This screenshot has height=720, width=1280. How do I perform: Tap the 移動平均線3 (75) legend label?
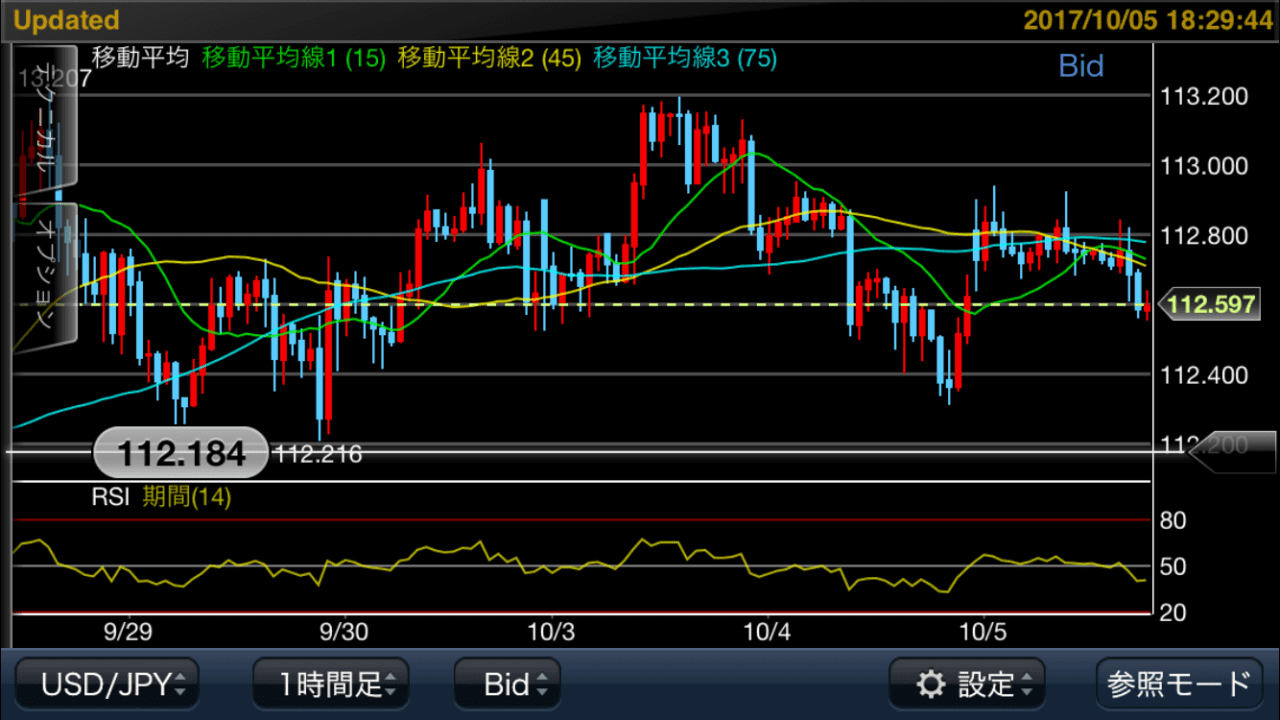click(685, 58)
